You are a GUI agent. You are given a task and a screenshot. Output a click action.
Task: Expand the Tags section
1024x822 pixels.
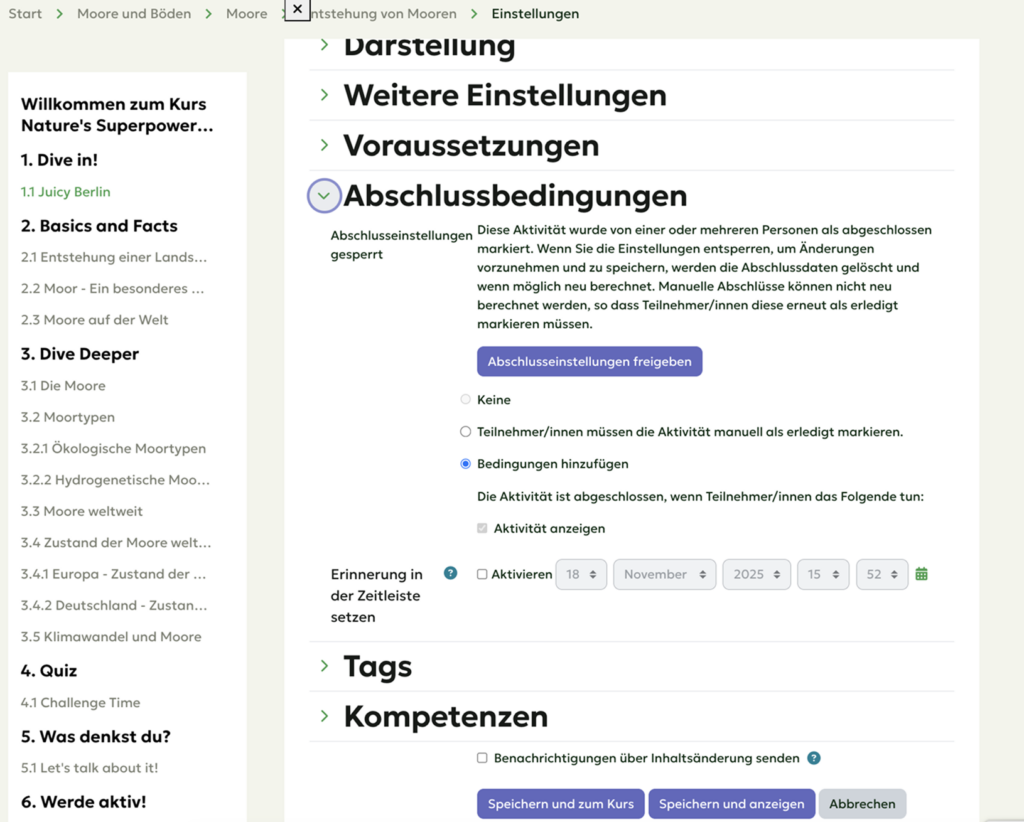[x=324, y=666]
